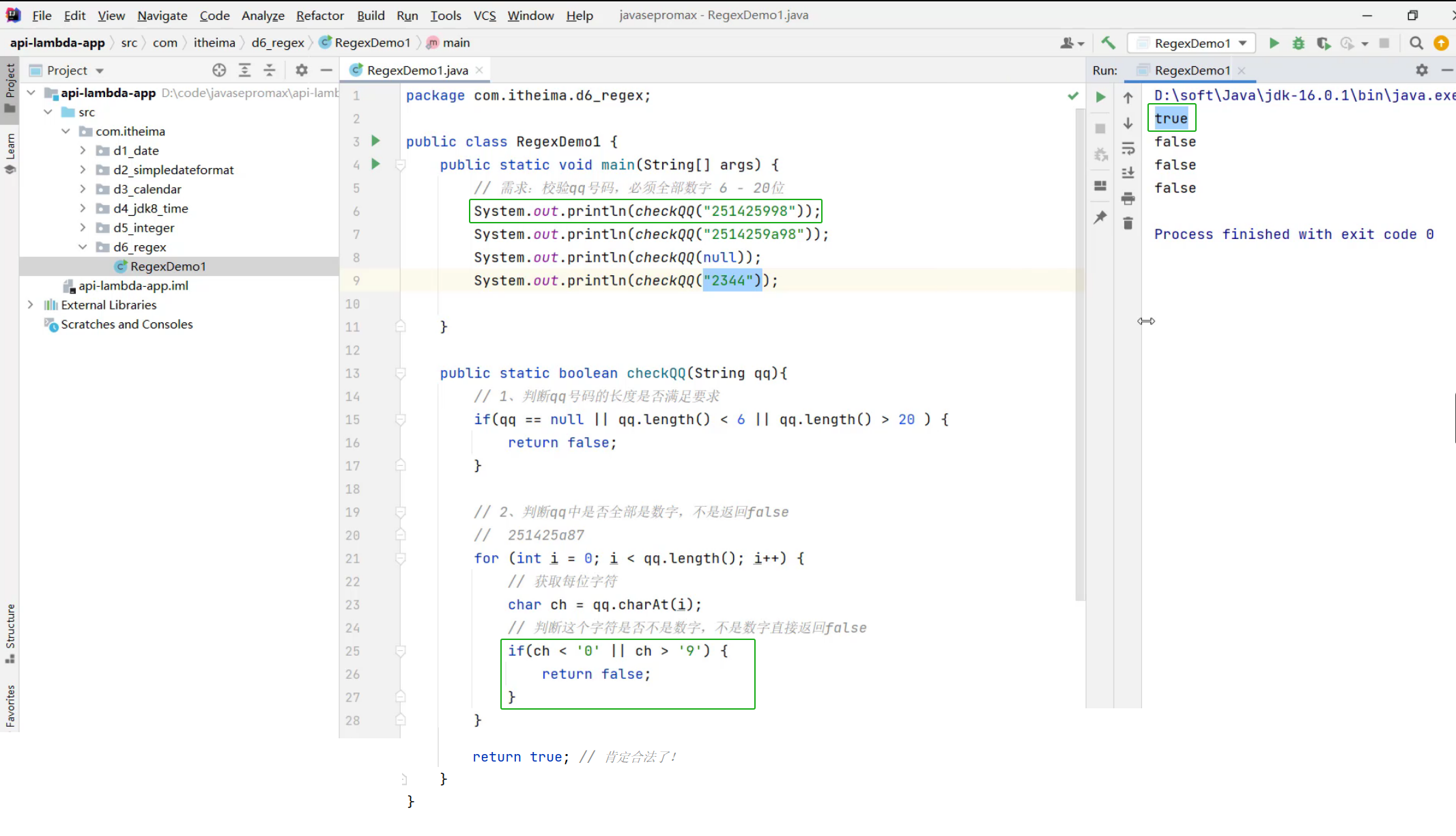This screenshot has height=836, width=1456.
Task: Click the Rerun button in Run panel
Action: tap(1100, 97)
